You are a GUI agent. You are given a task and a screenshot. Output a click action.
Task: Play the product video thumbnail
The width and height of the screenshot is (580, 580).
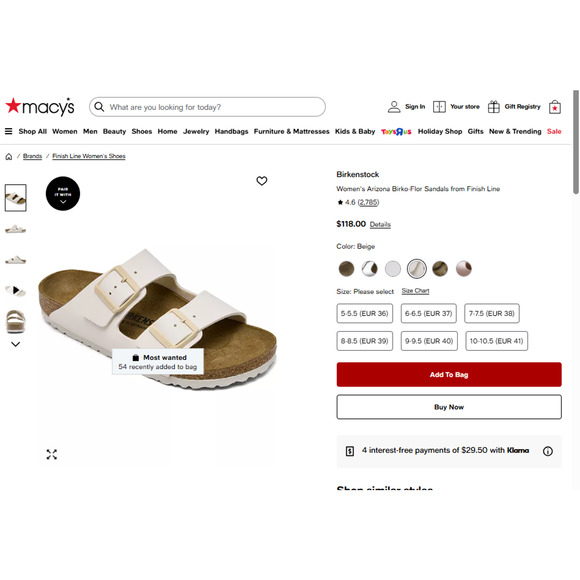[16, 290]
